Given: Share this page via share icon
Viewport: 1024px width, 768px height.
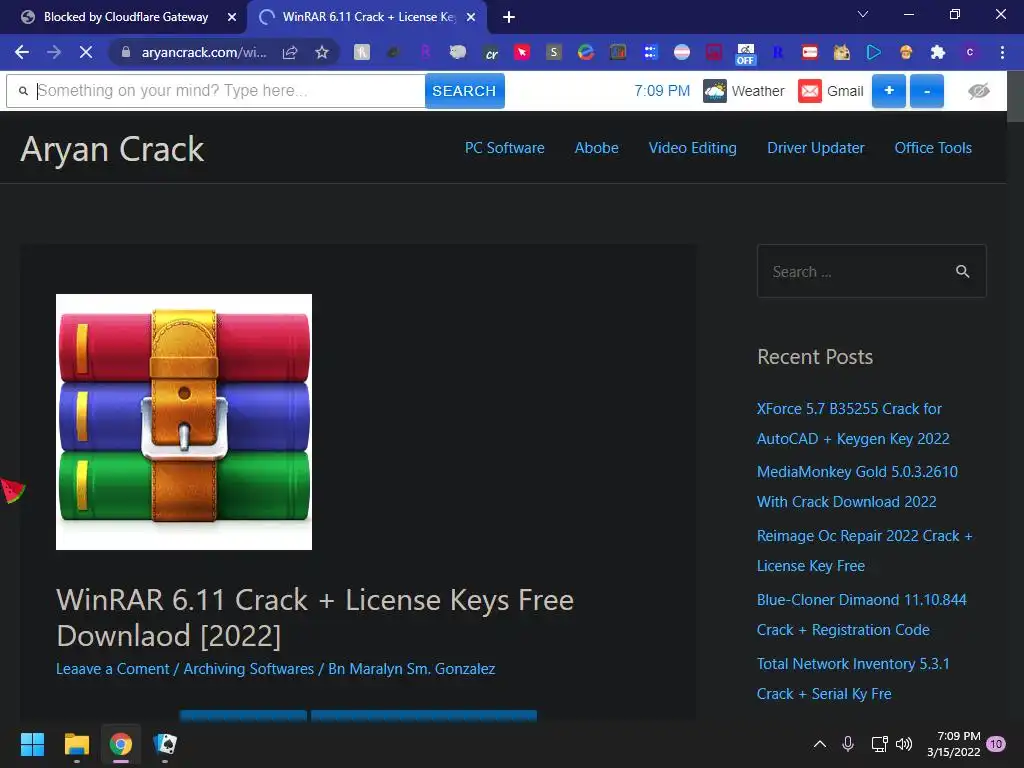Looking at the screenshot, I should coord(290,52).
